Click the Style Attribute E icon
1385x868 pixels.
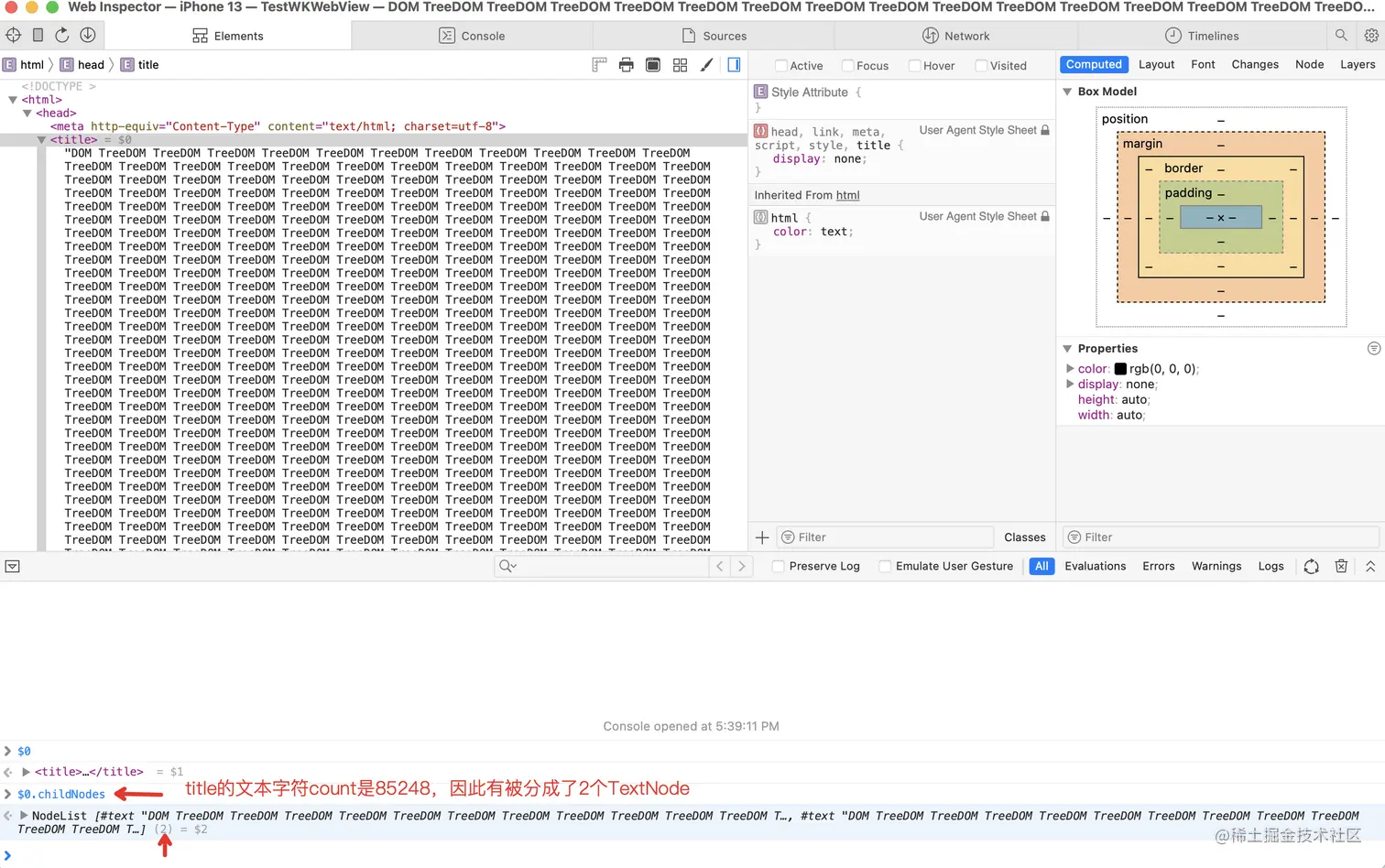pos(760,92)
